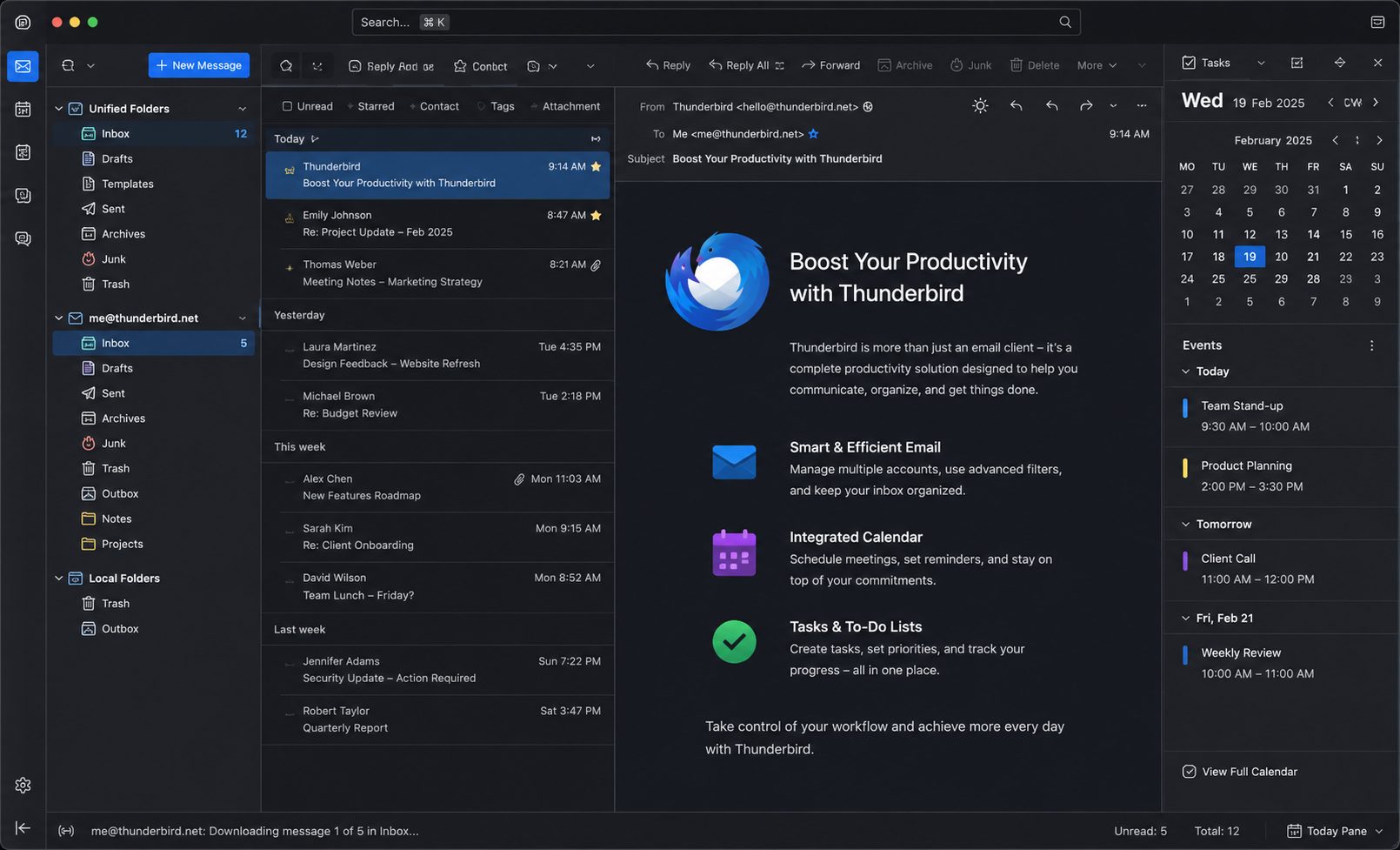Open the Chat icon in the left sidebar
This screenshot has height=850, width=1400.
point(23,238)
